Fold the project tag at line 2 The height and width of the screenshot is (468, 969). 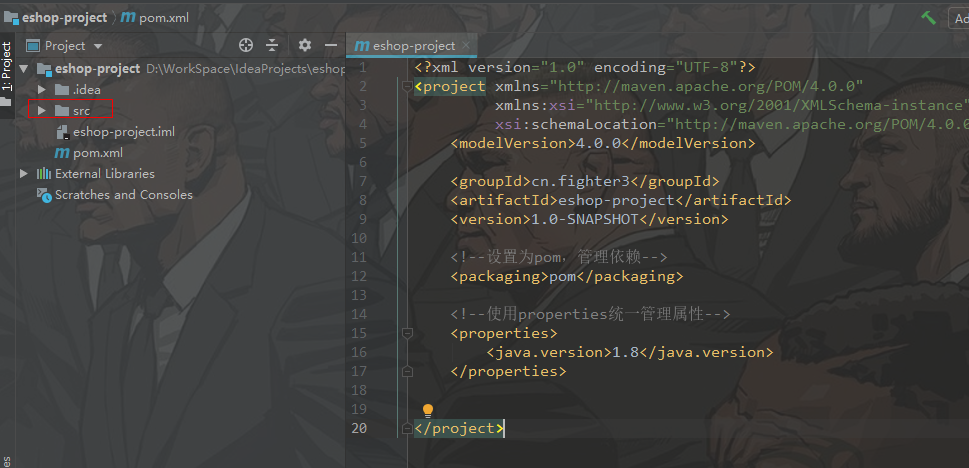(407, 87)
